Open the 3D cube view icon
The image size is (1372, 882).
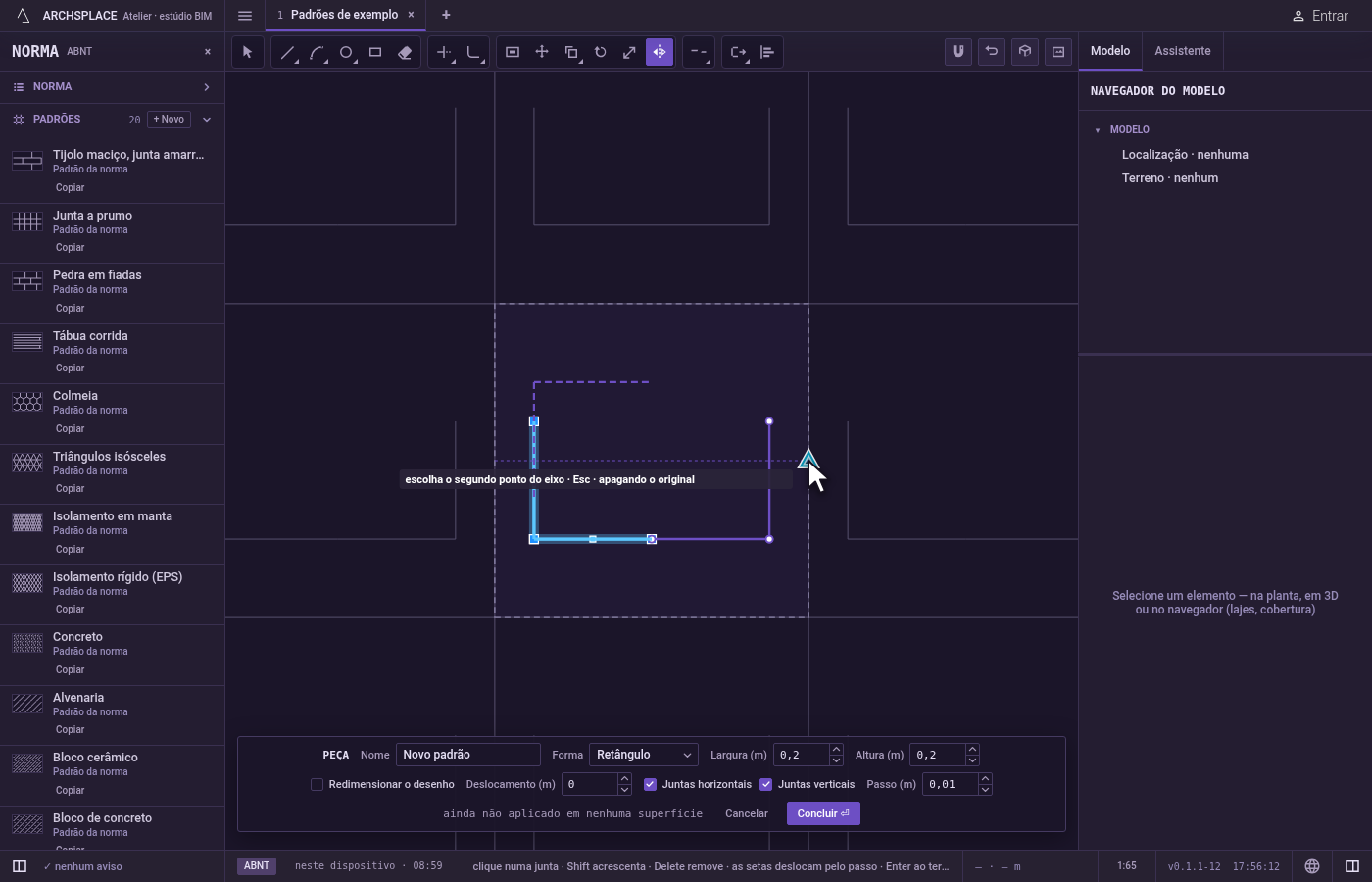coord(1025,52)
